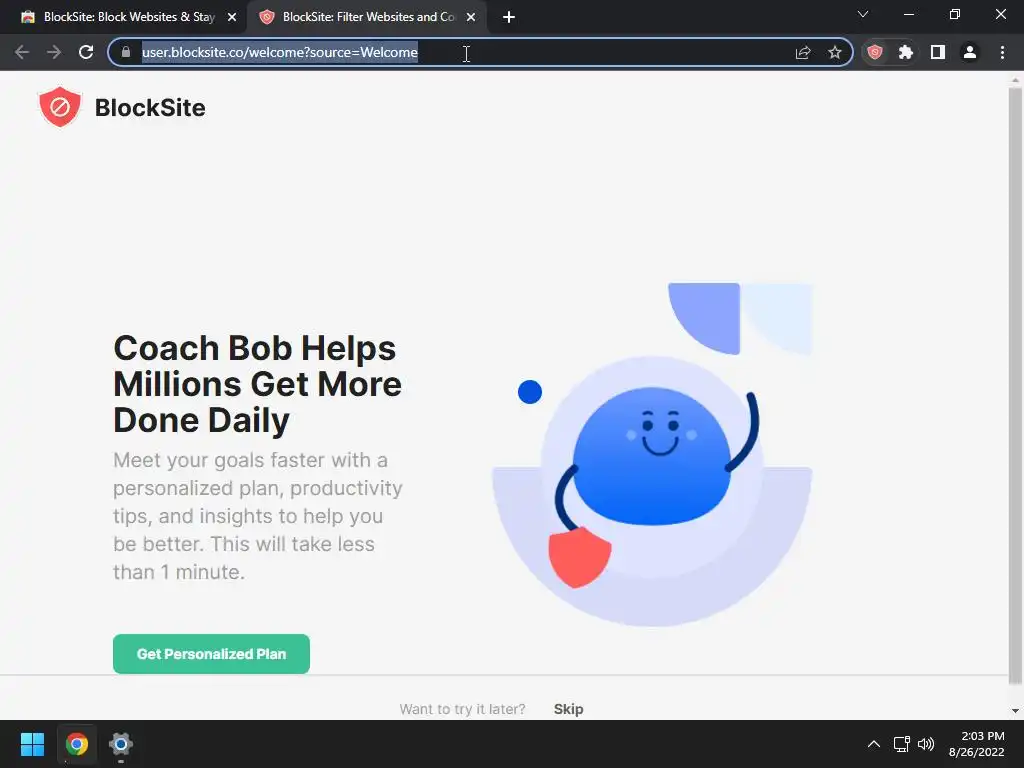Bookmark this page with the star icon
Viewport: 1024px width, 768px height.
(x=835, y=52)
